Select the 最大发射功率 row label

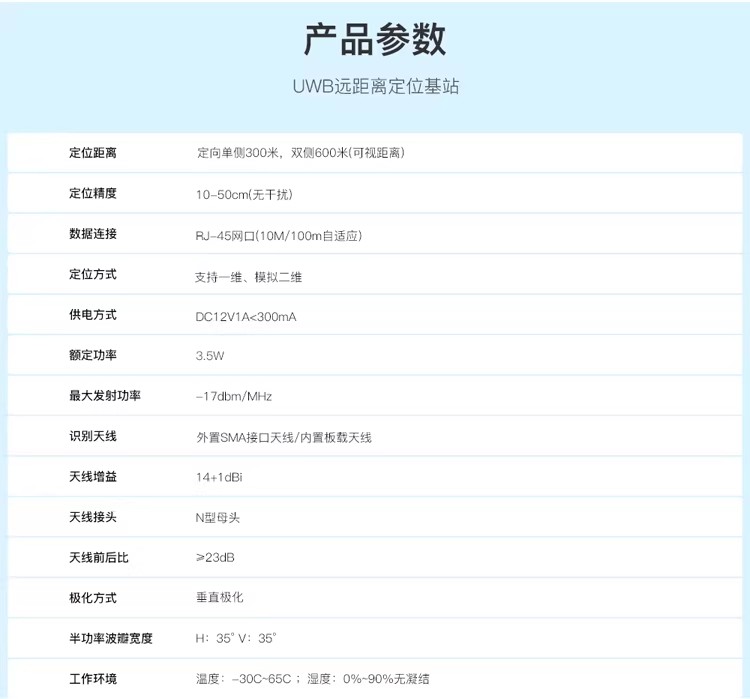105,396
